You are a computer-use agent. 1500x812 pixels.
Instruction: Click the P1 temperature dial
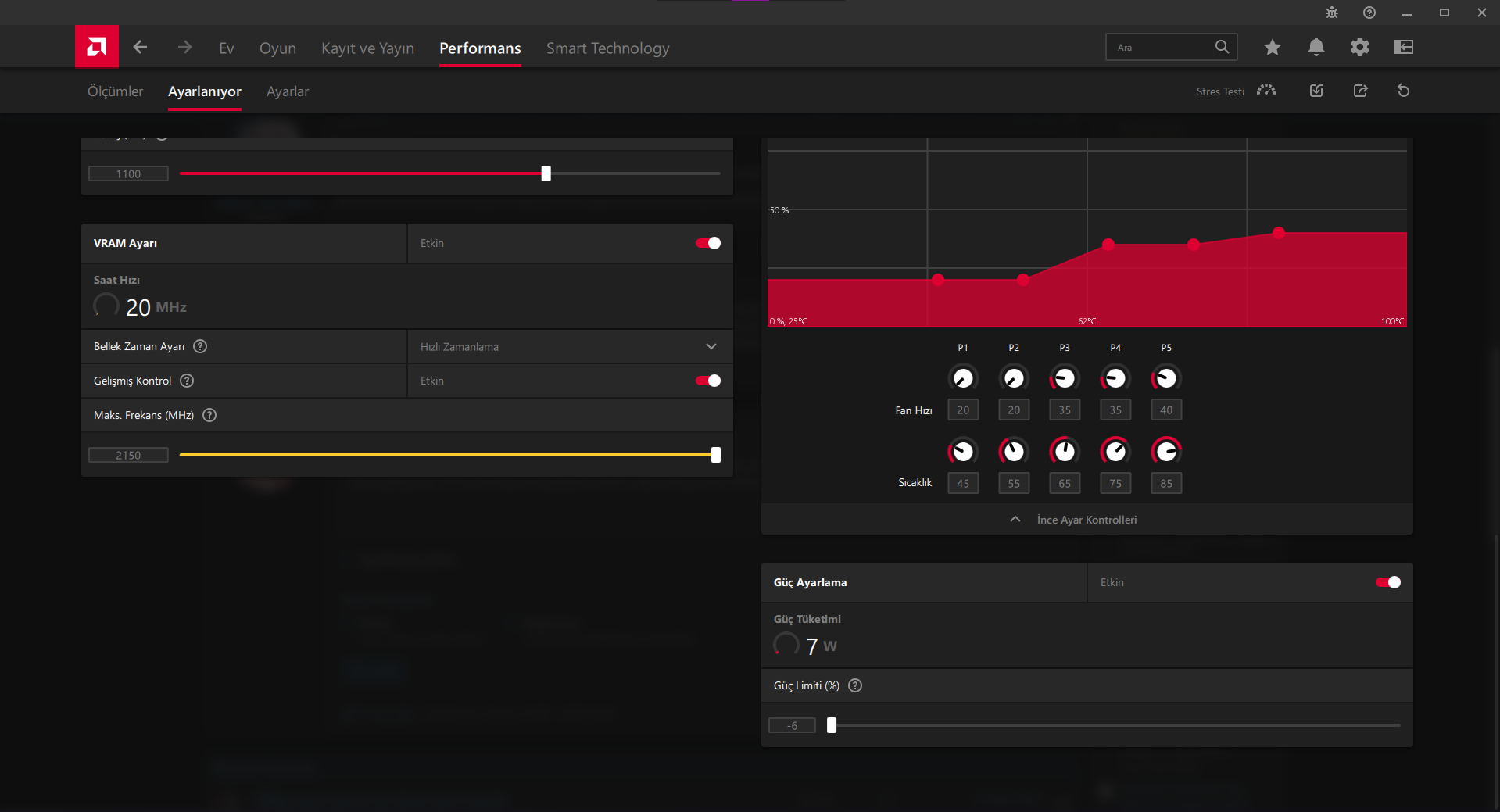click(963, 451)
